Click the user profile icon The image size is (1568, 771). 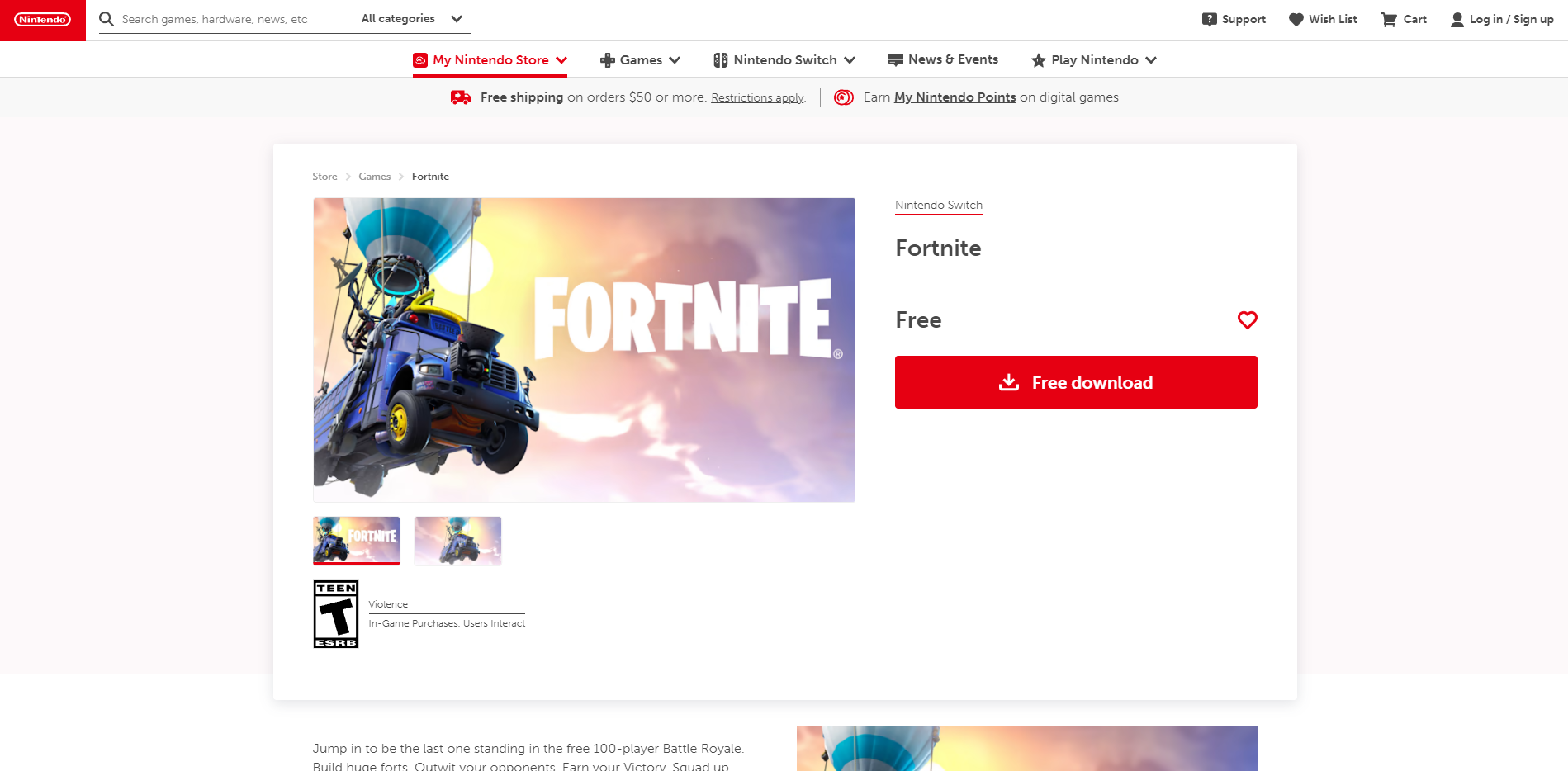pyautogui.click(x=1457, y=19)
